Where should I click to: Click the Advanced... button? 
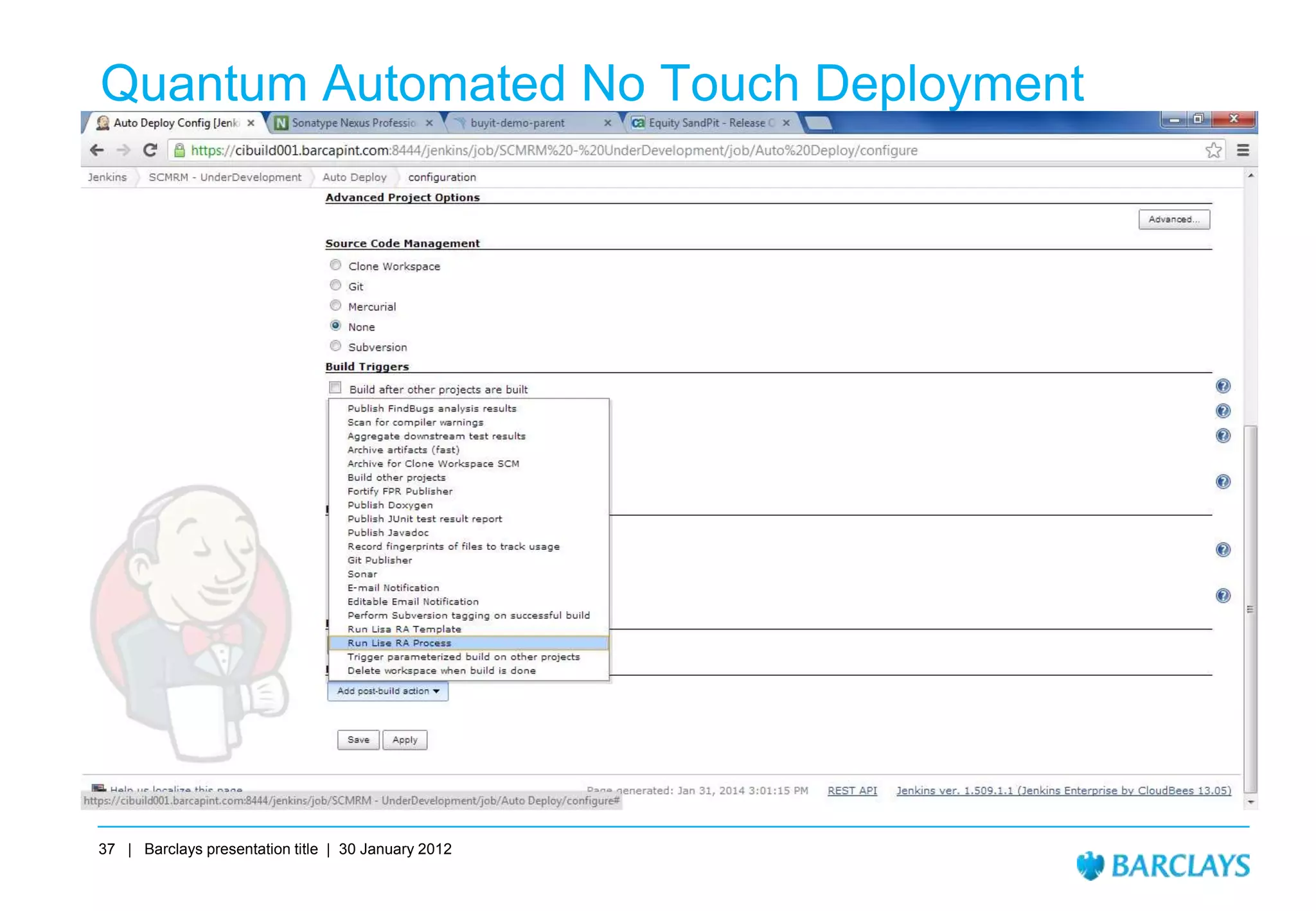[x=1174, y=220]
